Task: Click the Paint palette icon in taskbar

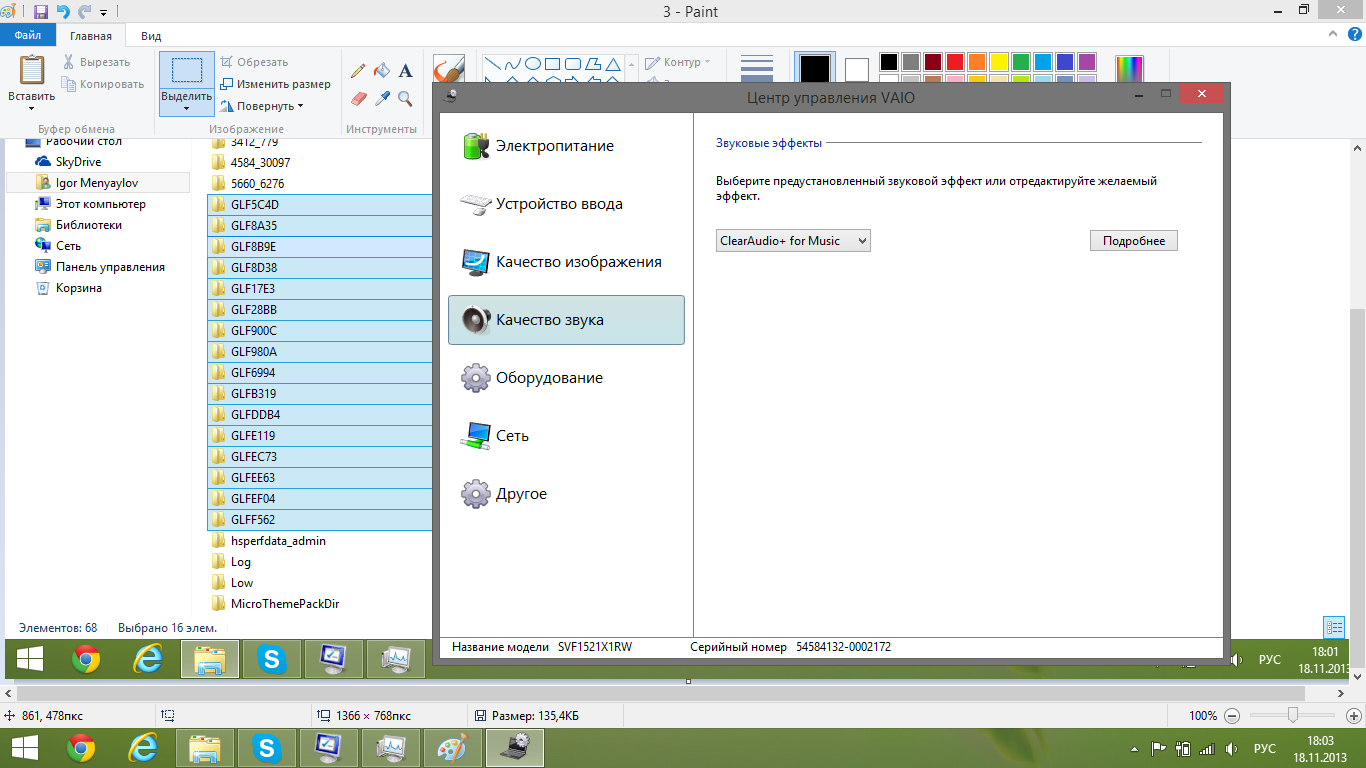Action: 453,748
